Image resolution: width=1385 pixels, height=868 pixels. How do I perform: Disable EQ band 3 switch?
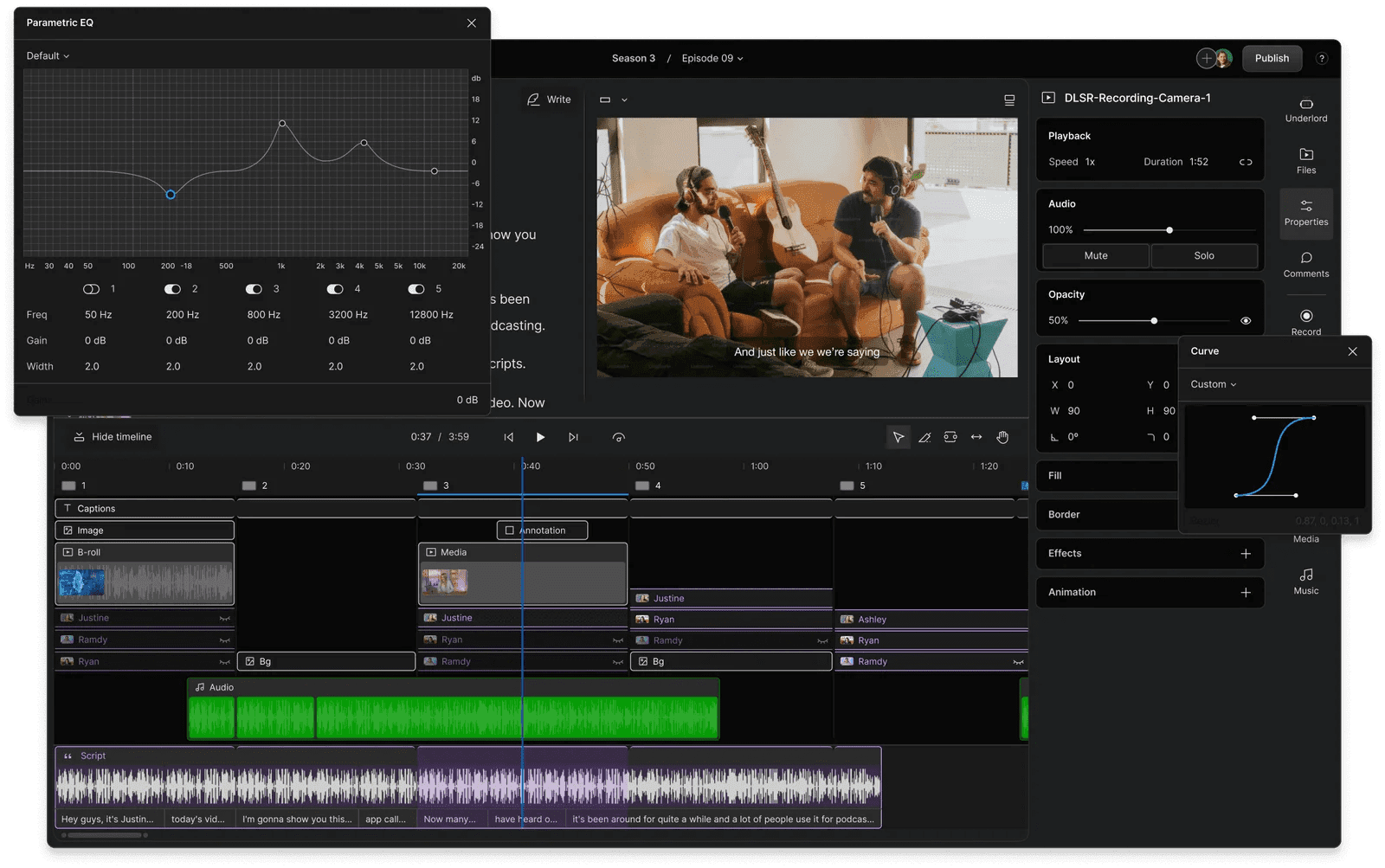point(254,289)
